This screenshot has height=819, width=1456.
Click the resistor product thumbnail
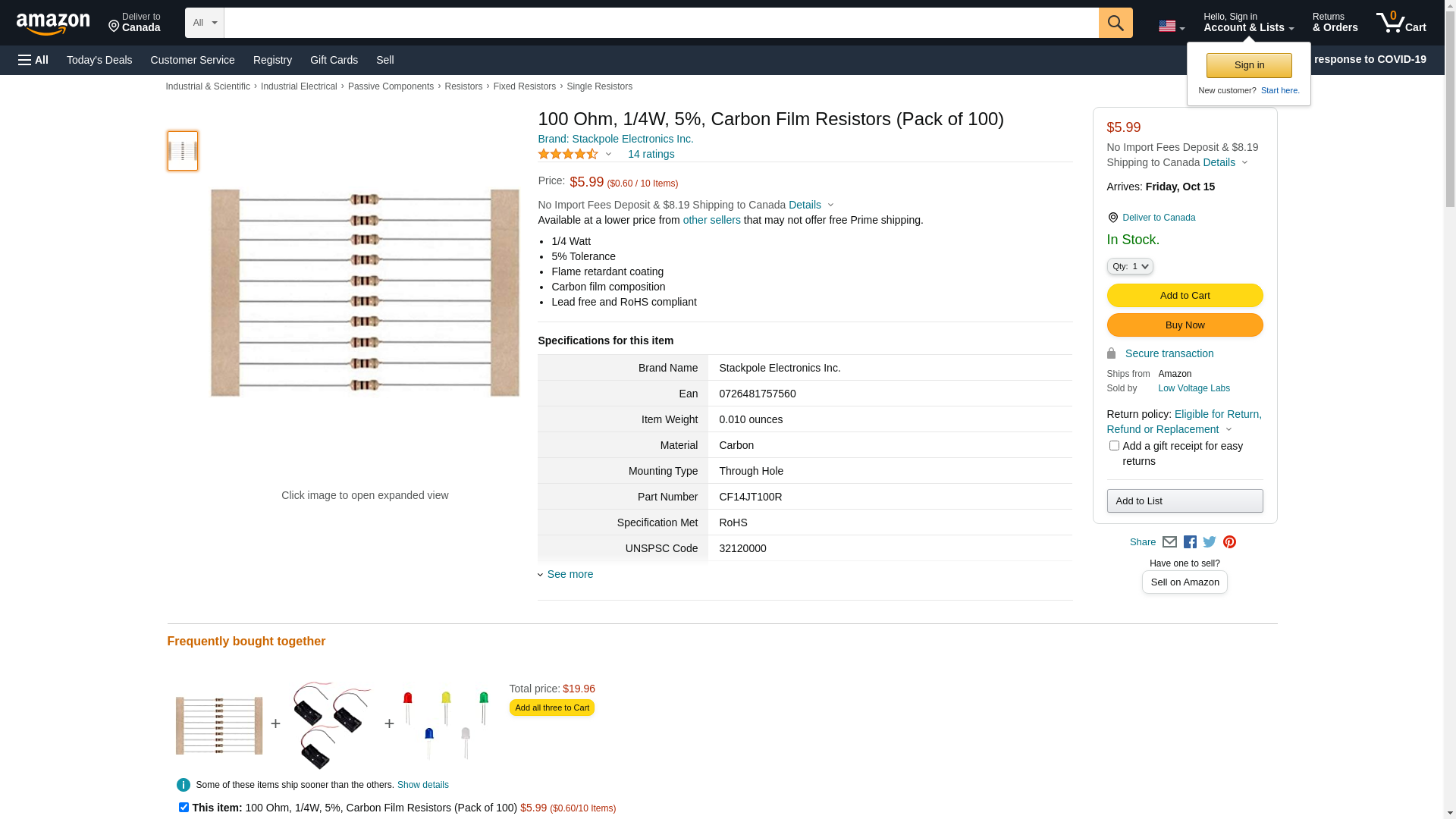[183, 151]
